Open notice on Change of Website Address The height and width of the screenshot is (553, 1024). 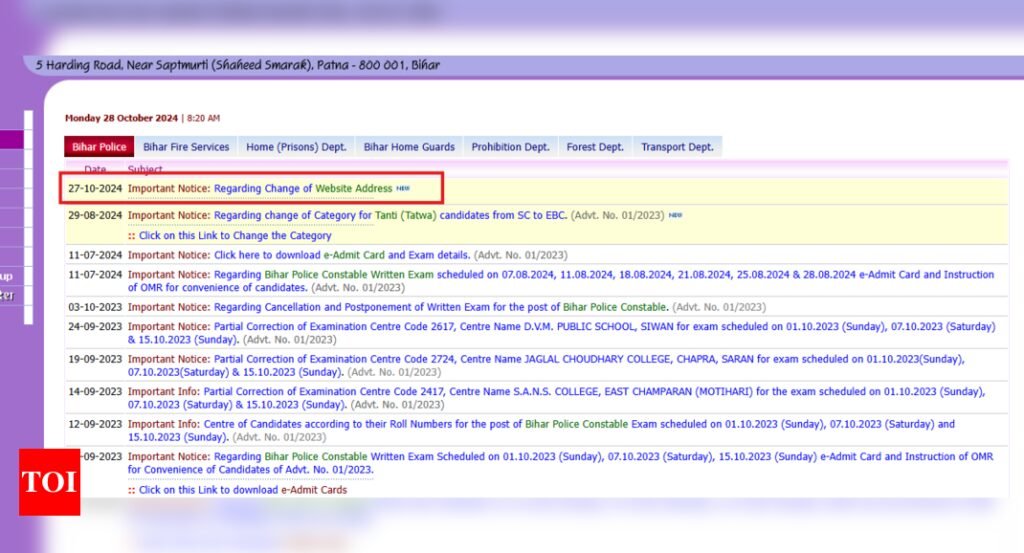pos(260,189)
